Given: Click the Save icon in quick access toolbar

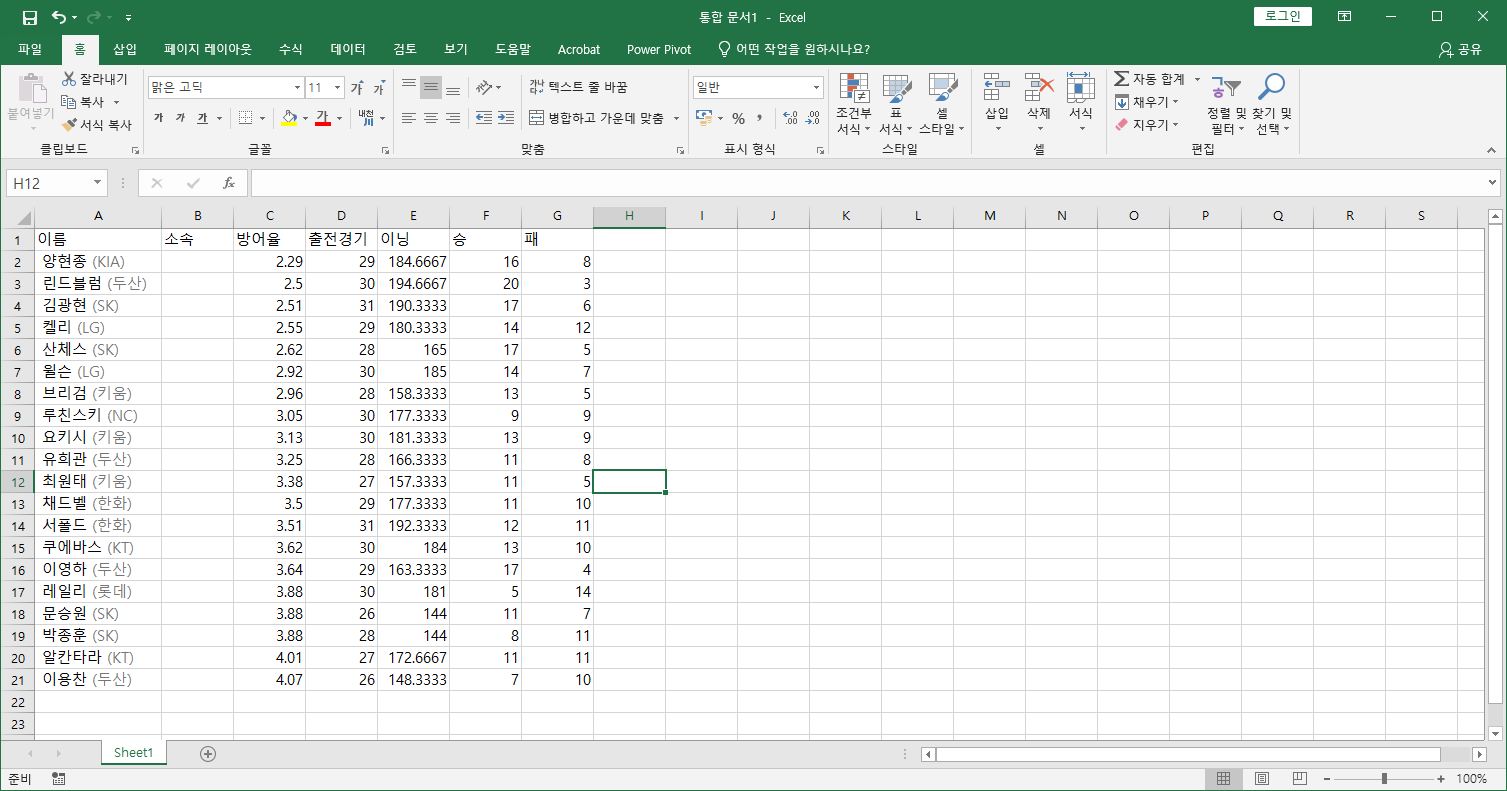Looking at the screenshot, I should (30, 17).
